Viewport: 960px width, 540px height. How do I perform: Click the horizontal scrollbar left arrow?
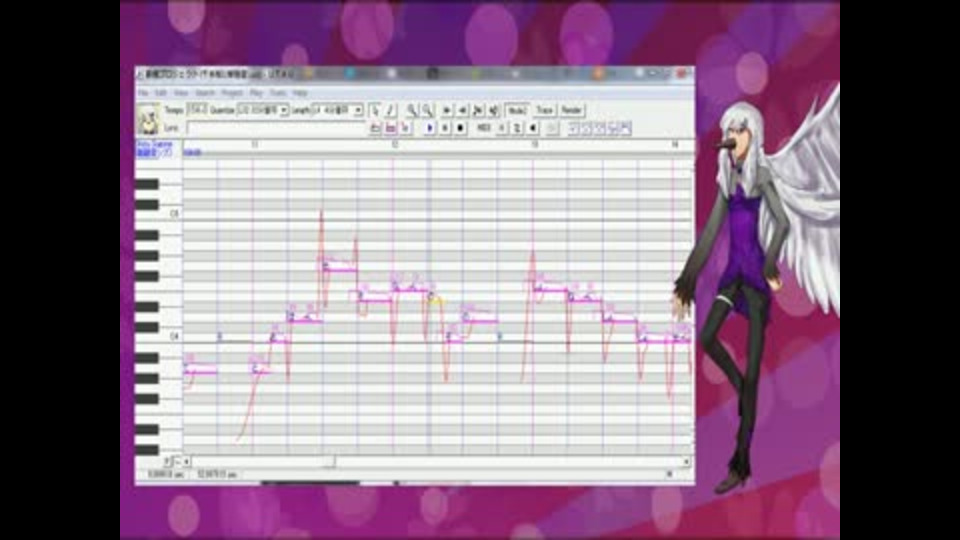tap(186, 462)
